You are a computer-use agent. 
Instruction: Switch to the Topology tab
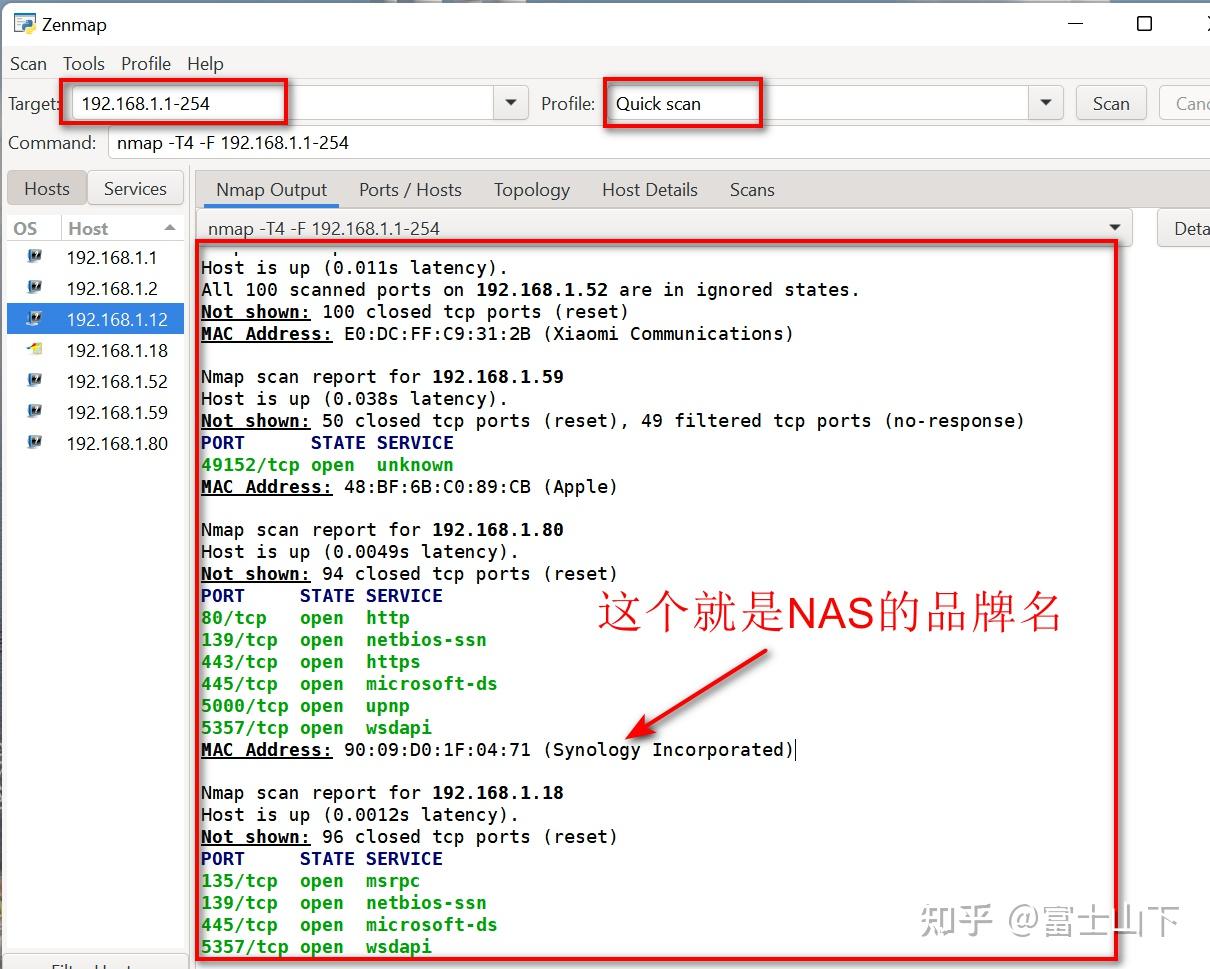click(531, 189)
